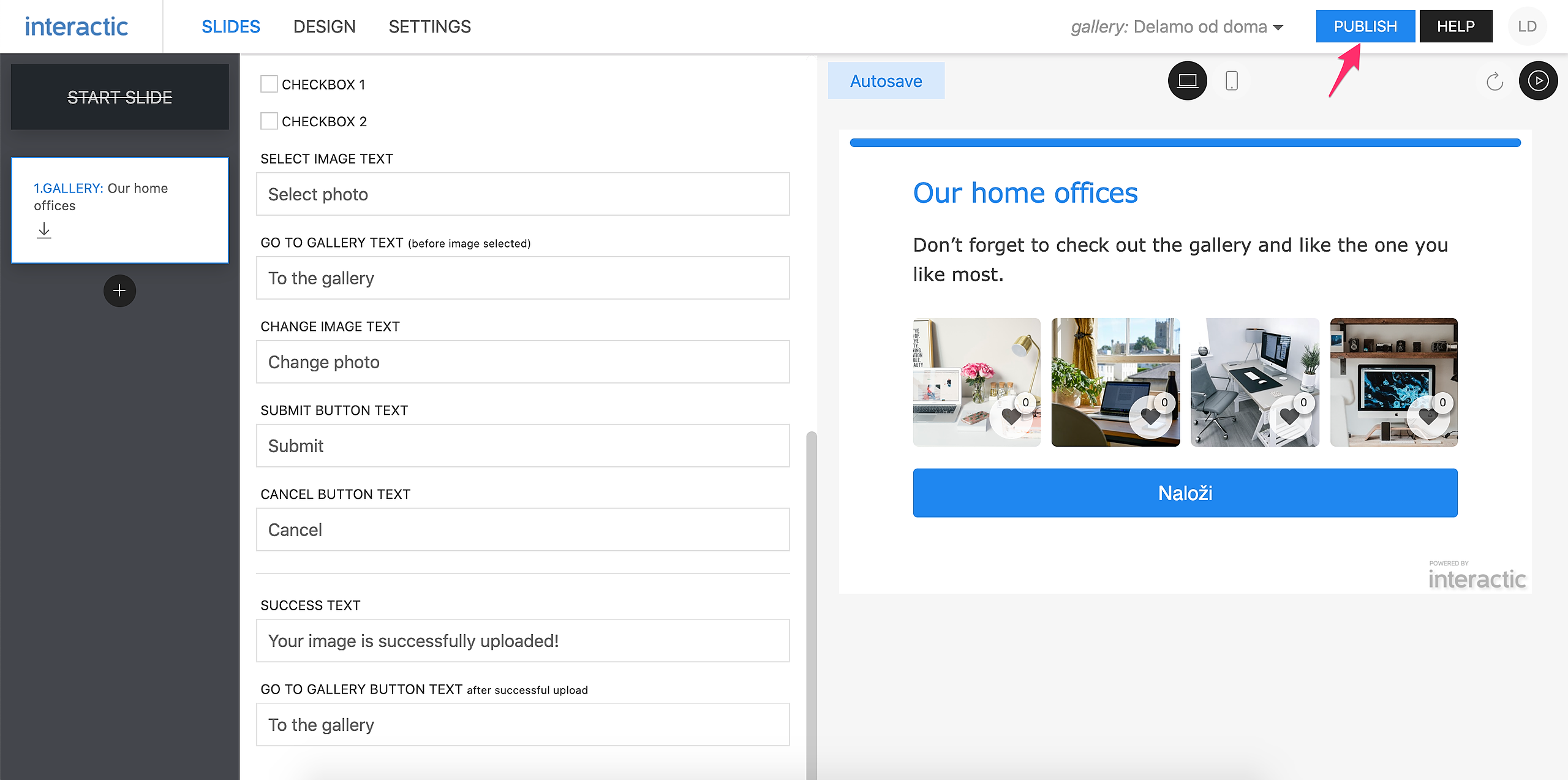Enable the CHECKBOX 2 option
Screen dimensions: 1568x780
(269, 121)
